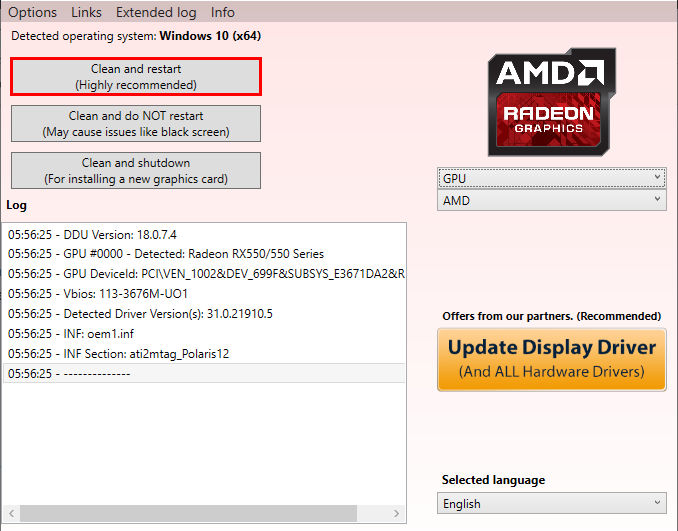Screen dimensions: 678x531
Task: Click the log scrollbar's right arrow
Action: (x=398, y=514)
